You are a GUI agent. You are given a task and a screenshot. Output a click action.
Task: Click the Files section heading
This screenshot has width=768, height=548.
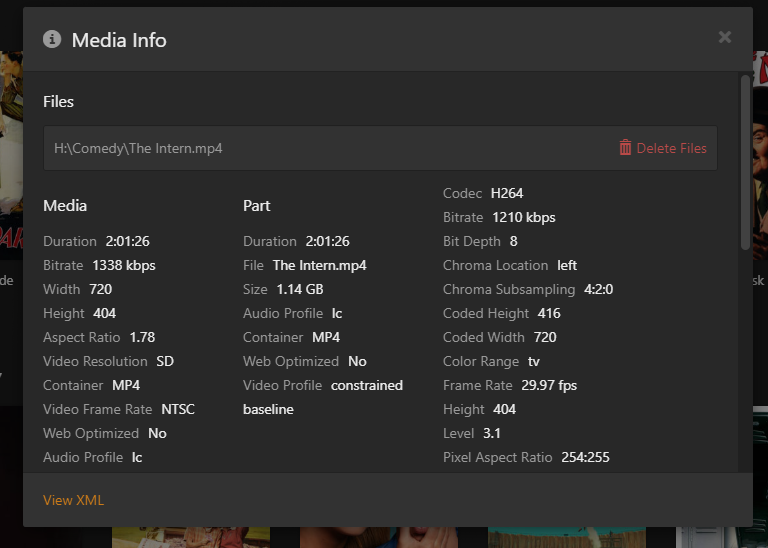pyautogui.click(x=58, y=101)
